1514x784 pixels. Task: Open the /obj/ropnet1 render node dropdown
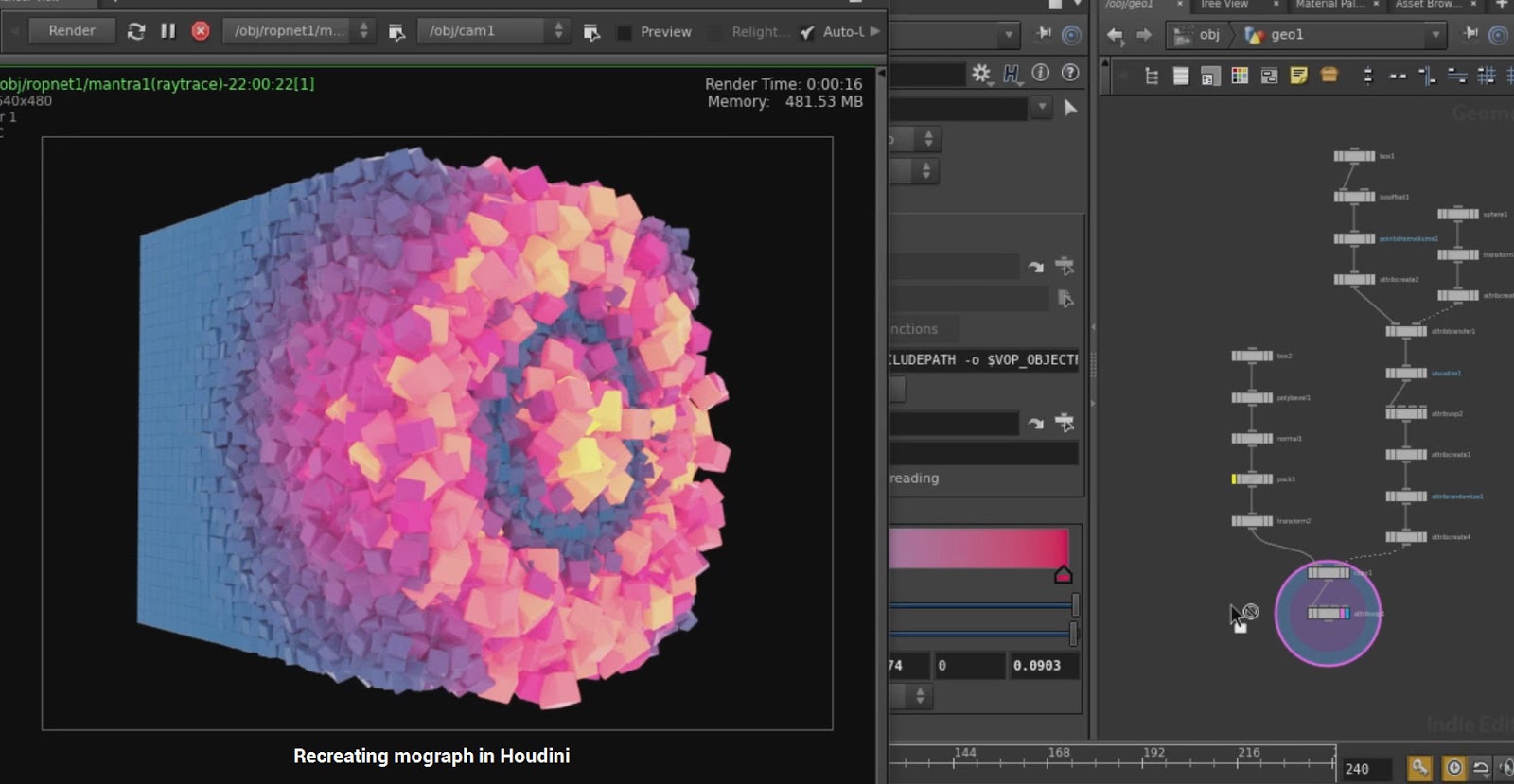298,31
